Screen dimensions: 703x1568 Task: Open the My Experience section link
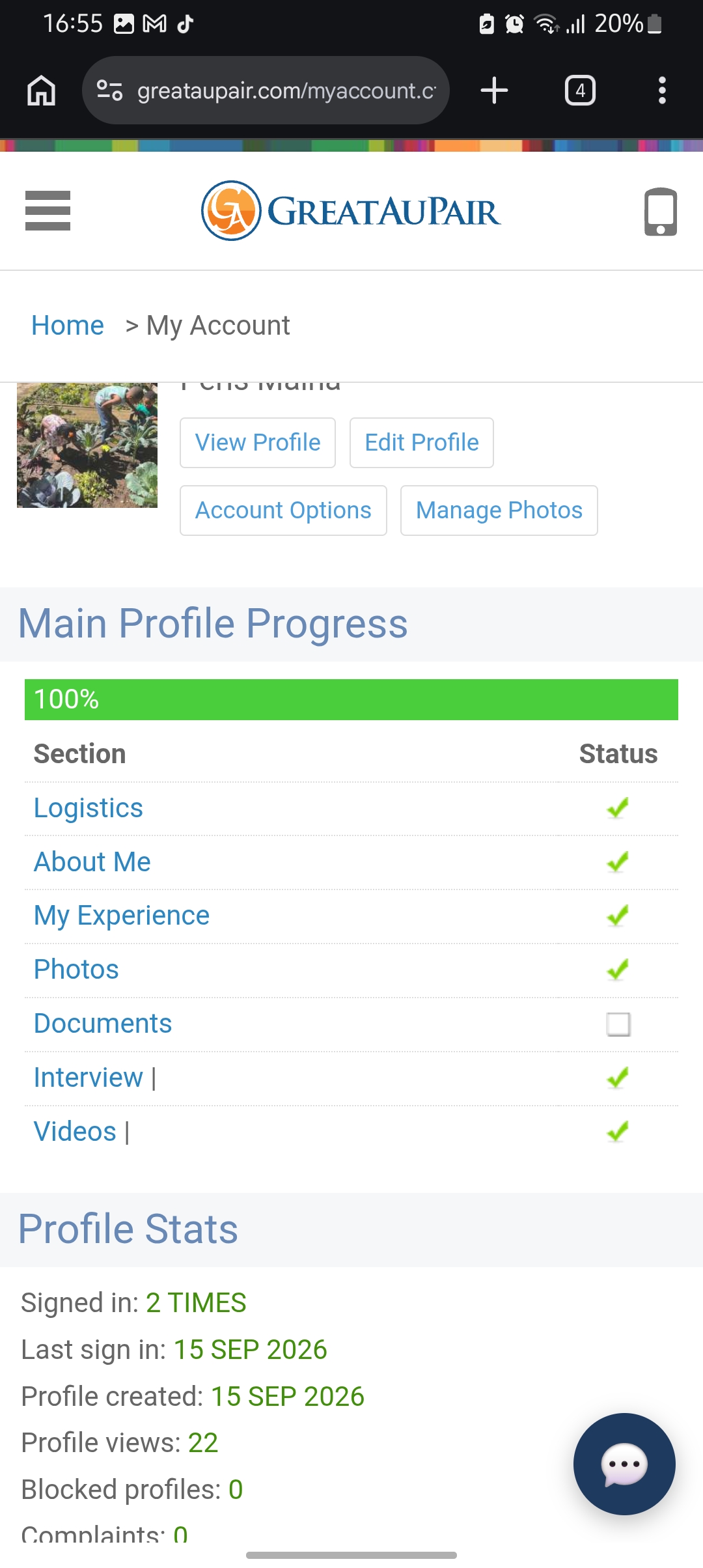click(x=122, y=916)
